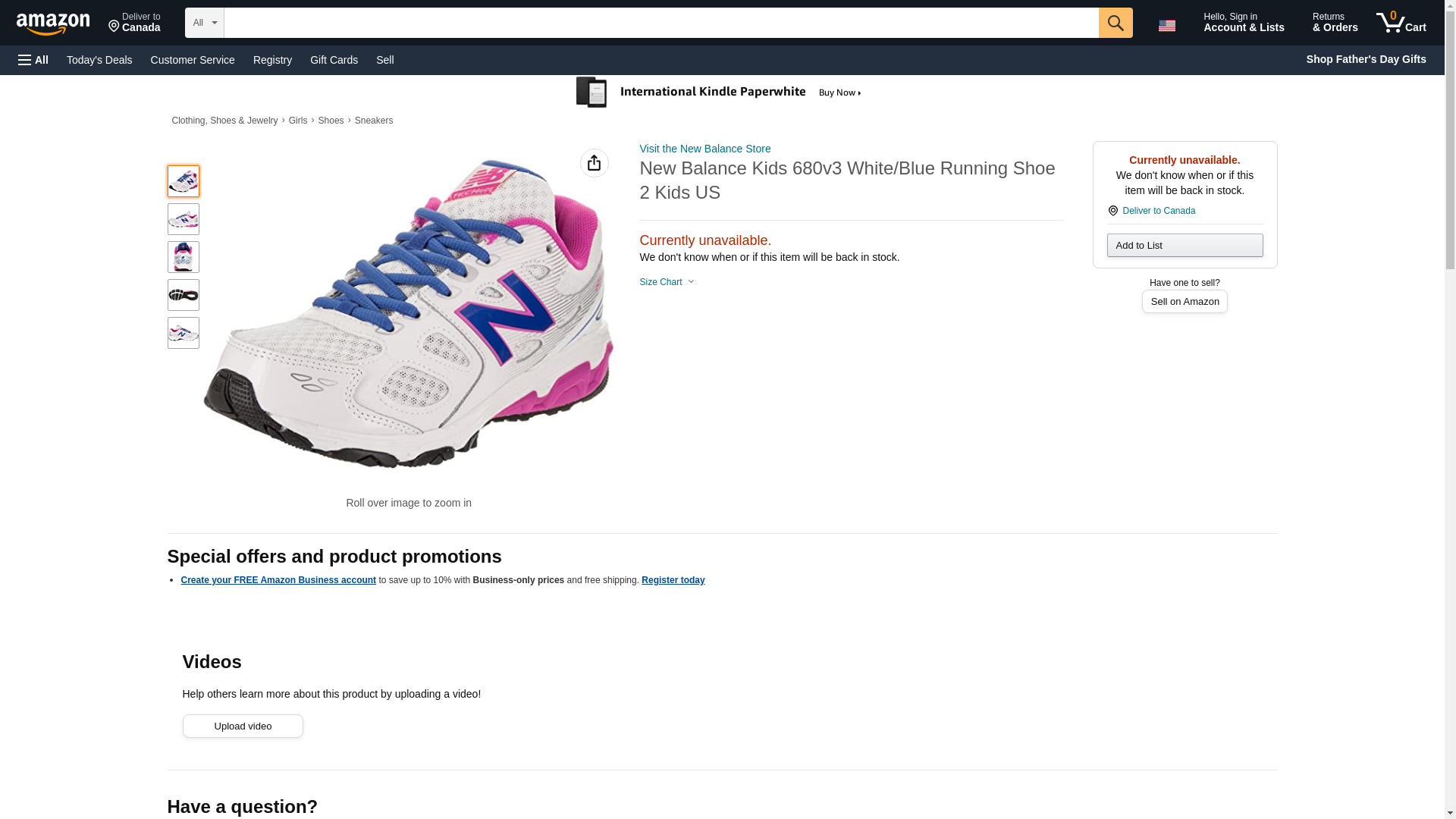
Task: Open the shopping cart
Action: point(1401,23)
